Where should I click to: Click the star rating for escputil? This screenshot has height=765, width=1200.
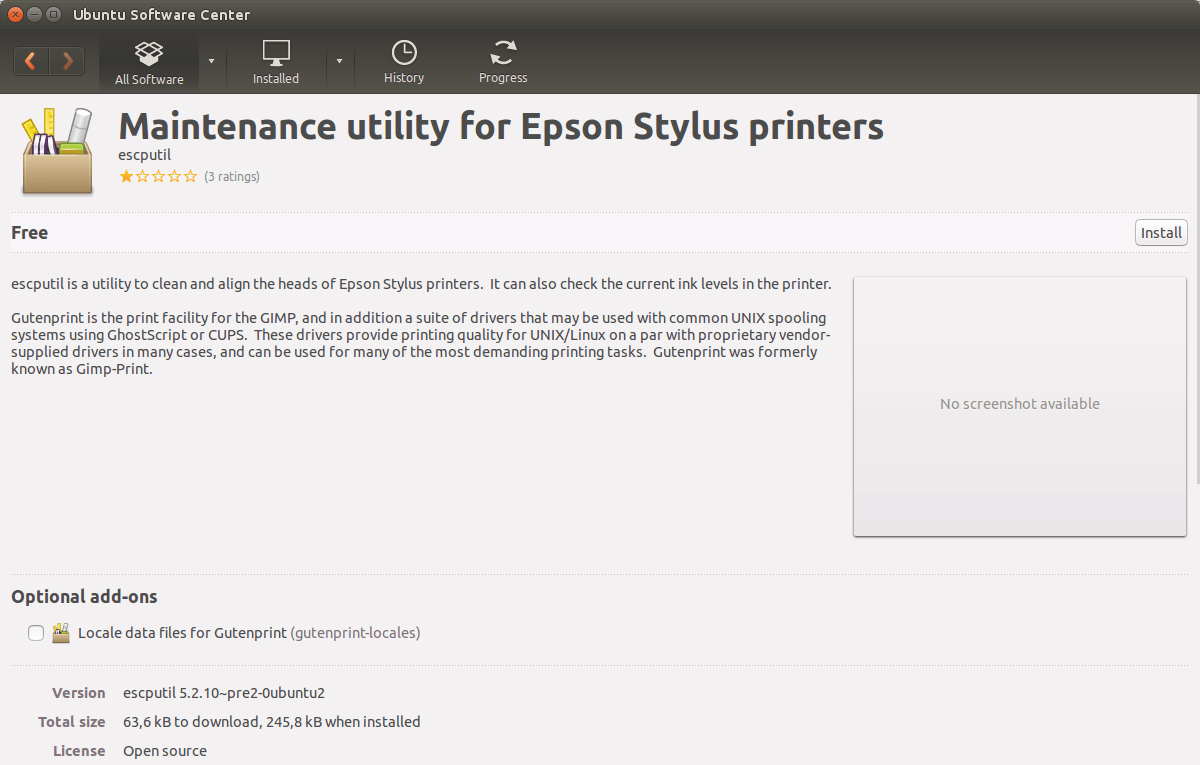(x=158, y=177)
